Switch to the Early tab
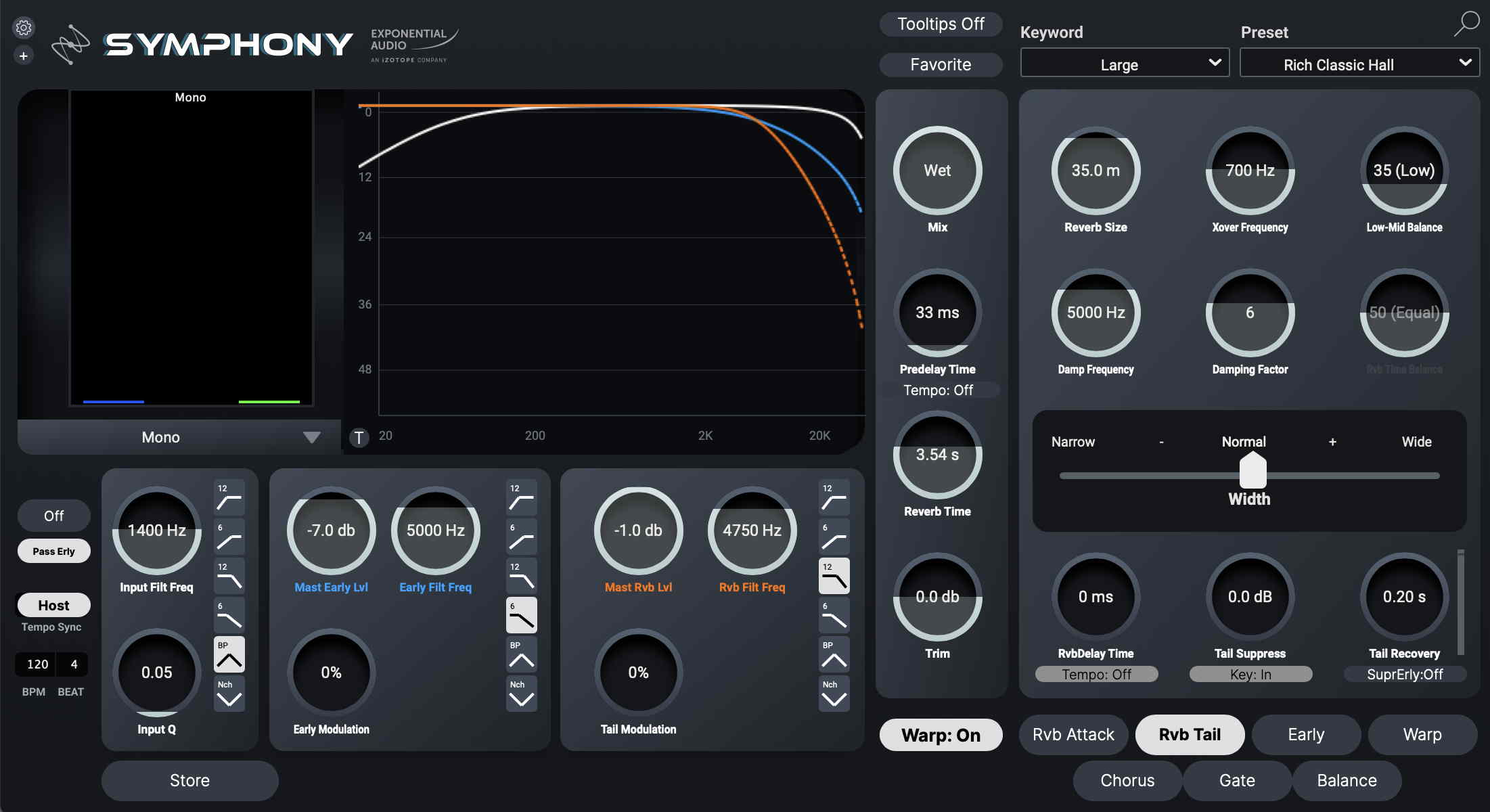Image resolution: width=1490 pixels, height=812 pixels. [1306, 735]
